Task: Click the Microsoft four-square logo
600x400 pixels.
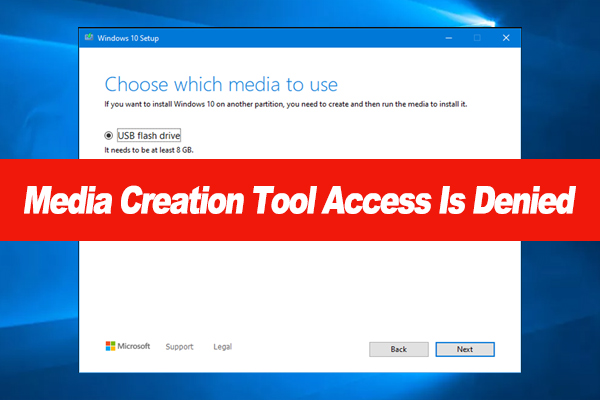Action: [x=111, y=347]
